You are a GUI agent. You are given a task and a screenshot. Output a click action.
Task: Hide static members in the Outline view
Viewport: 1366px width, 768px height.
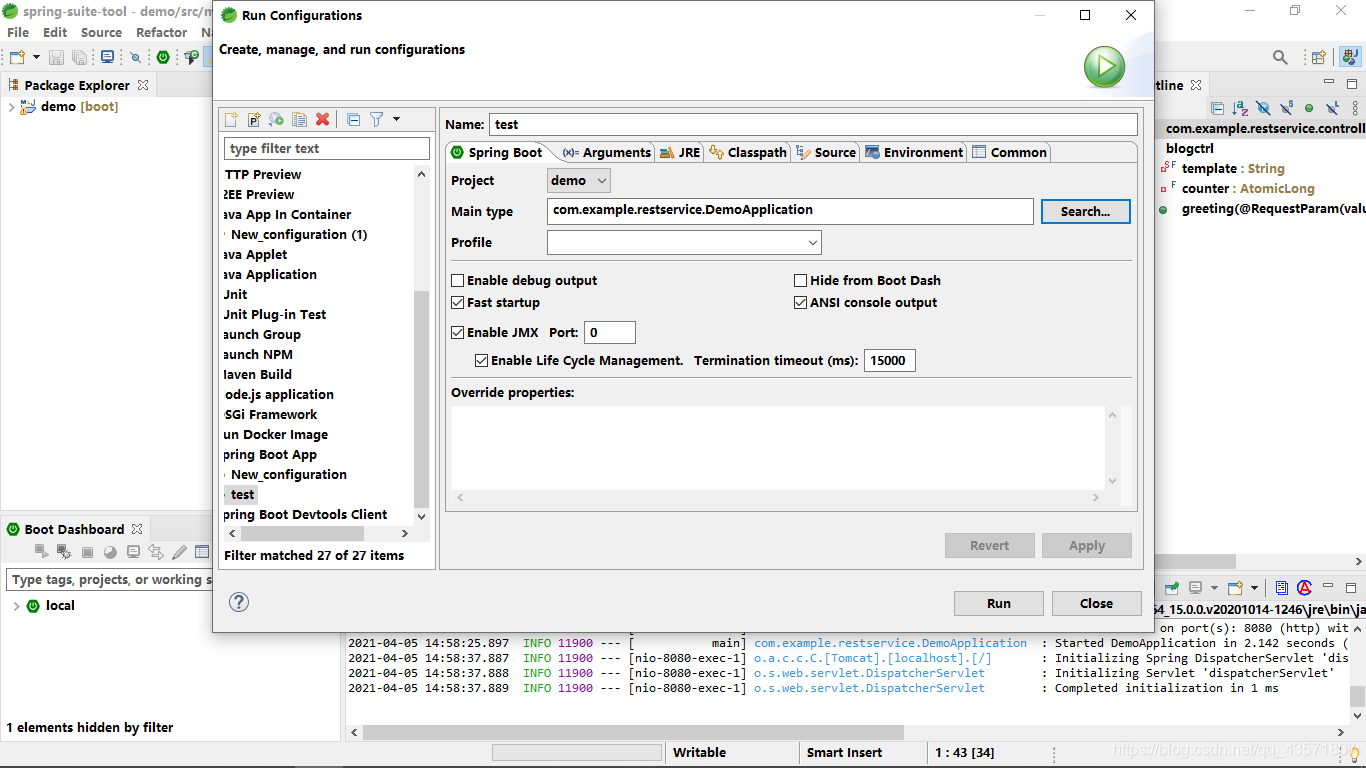[x=1286, y=108]
